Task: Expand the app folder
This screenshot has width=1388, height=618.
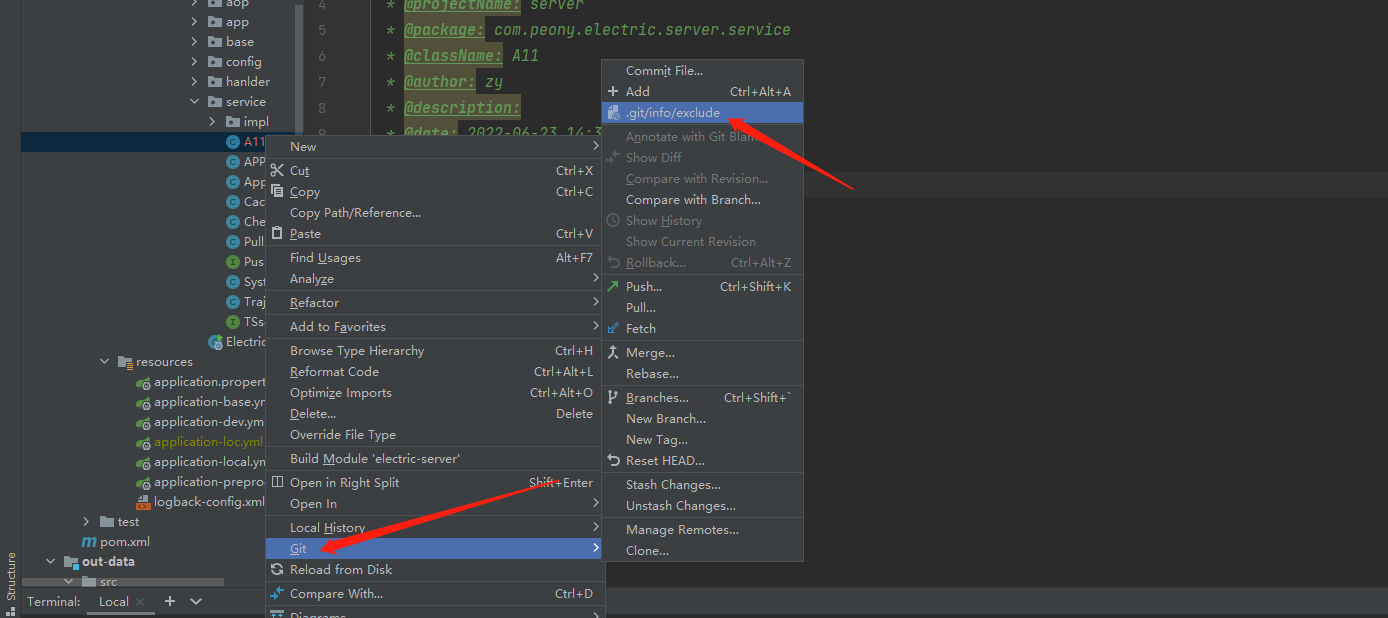Action: coord(195,22)
